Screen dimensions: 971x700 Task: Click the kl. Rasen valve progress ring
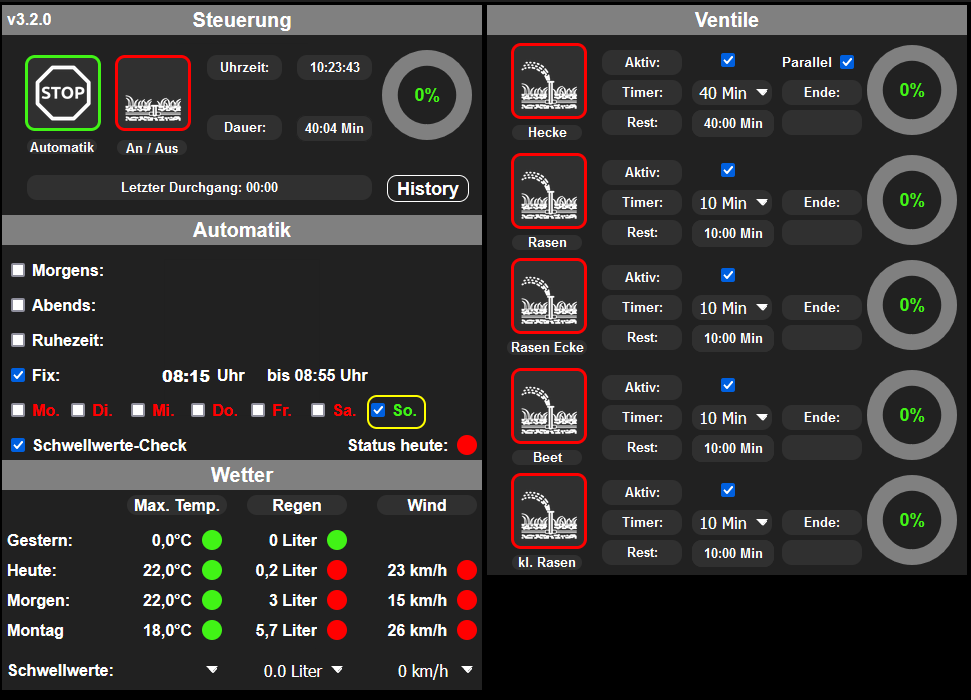pos(912,520)
